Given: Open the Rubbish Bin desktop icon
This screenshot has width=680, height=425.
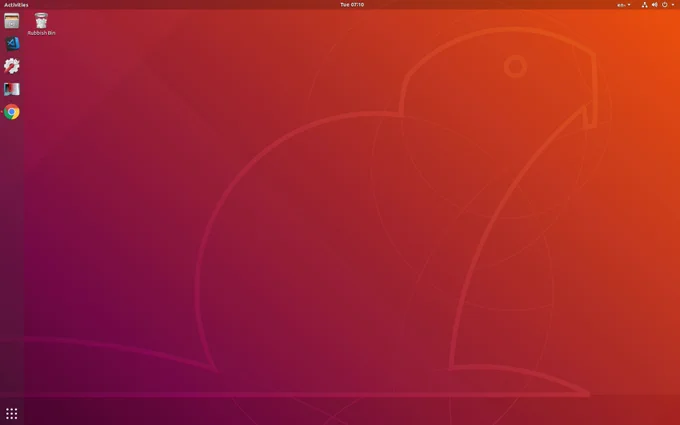Looking at the screenshot, I should pos(41,24).
